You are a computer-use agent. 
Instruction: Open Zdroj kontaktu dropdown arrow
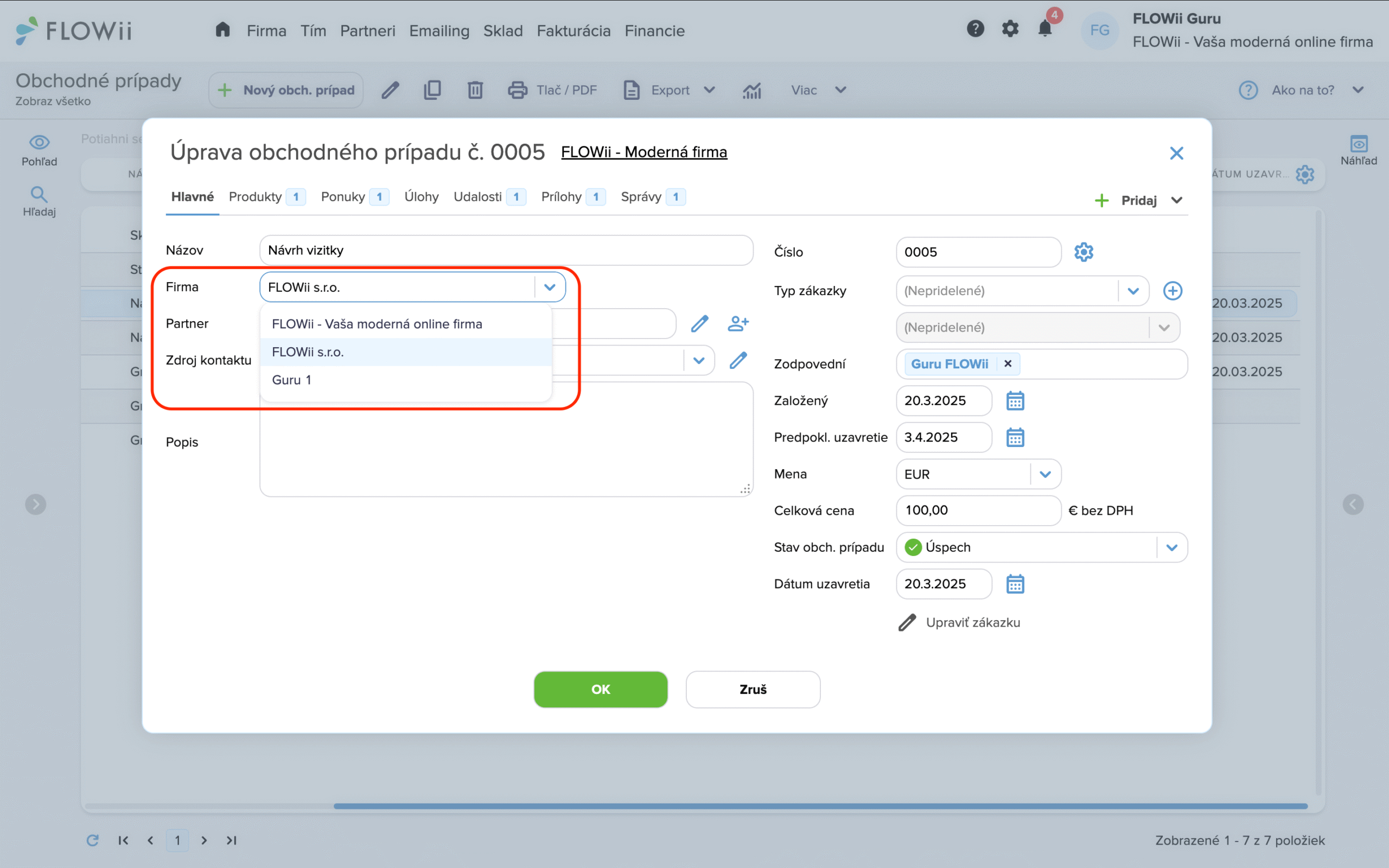tap(698, 360)
